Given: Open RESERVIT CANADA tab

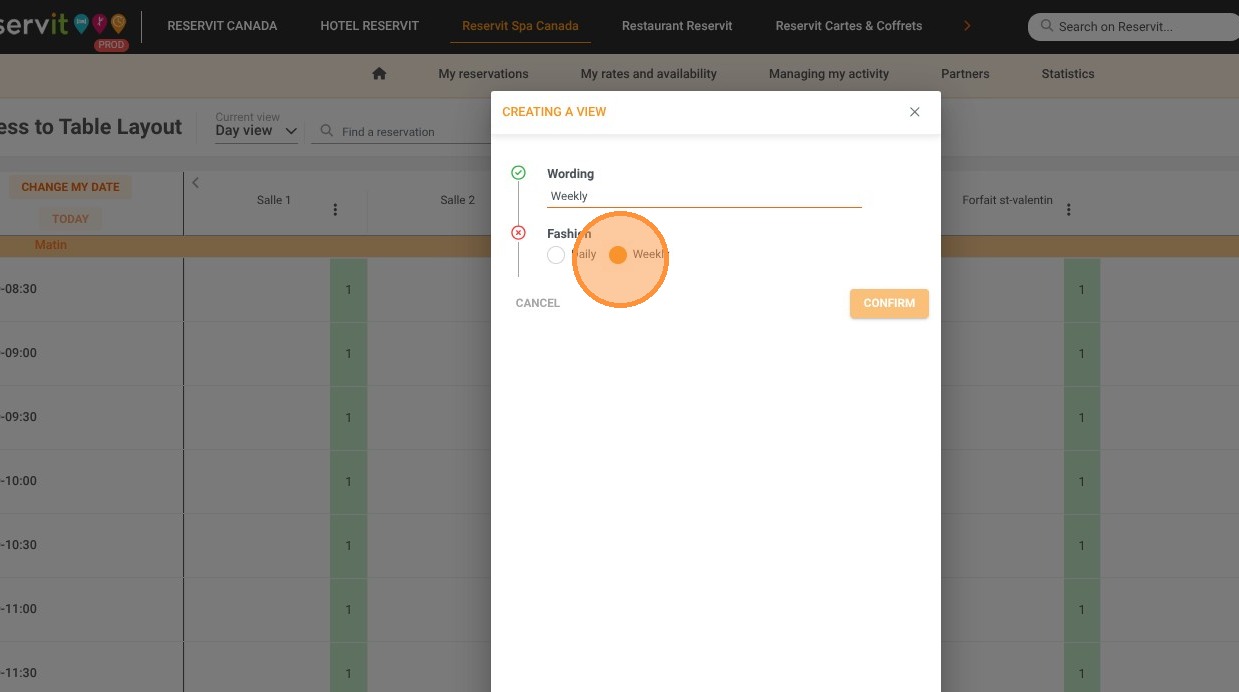Looking at the screenshot, I should 222,26.
